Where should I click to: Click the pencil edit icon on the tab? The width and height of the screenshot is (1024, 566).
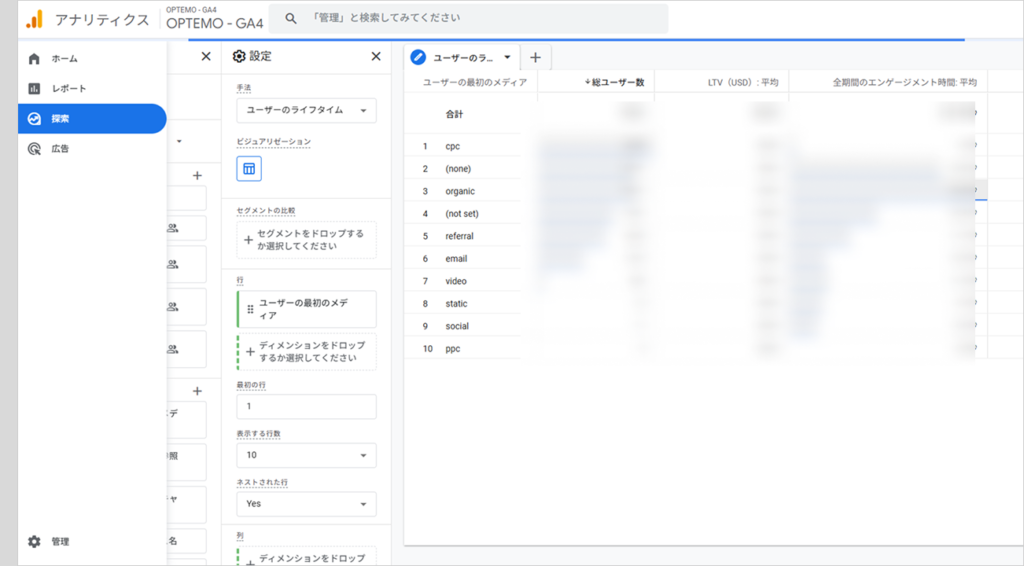click(418, 57)
